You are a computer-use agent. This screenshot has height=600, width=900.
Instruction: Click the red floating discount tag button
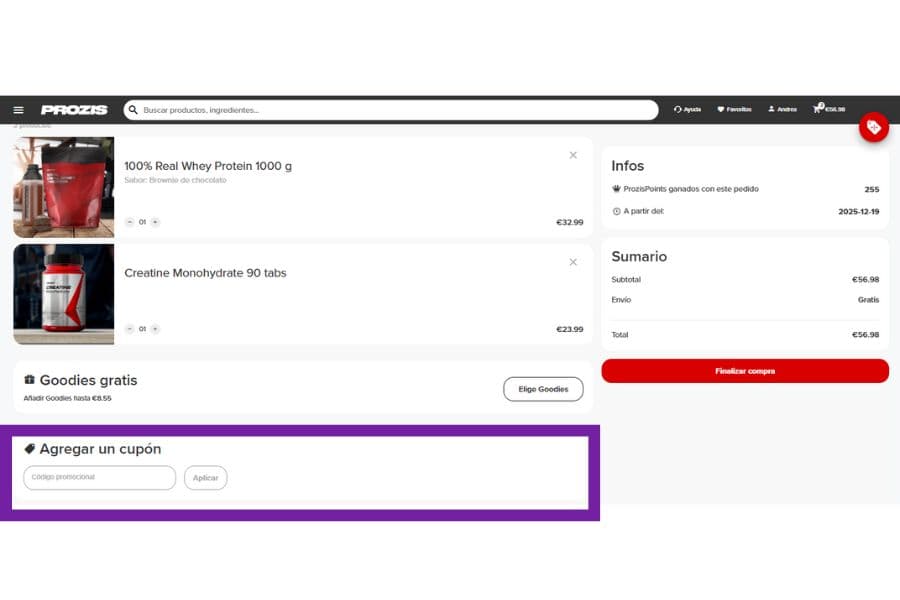(874, 127)
